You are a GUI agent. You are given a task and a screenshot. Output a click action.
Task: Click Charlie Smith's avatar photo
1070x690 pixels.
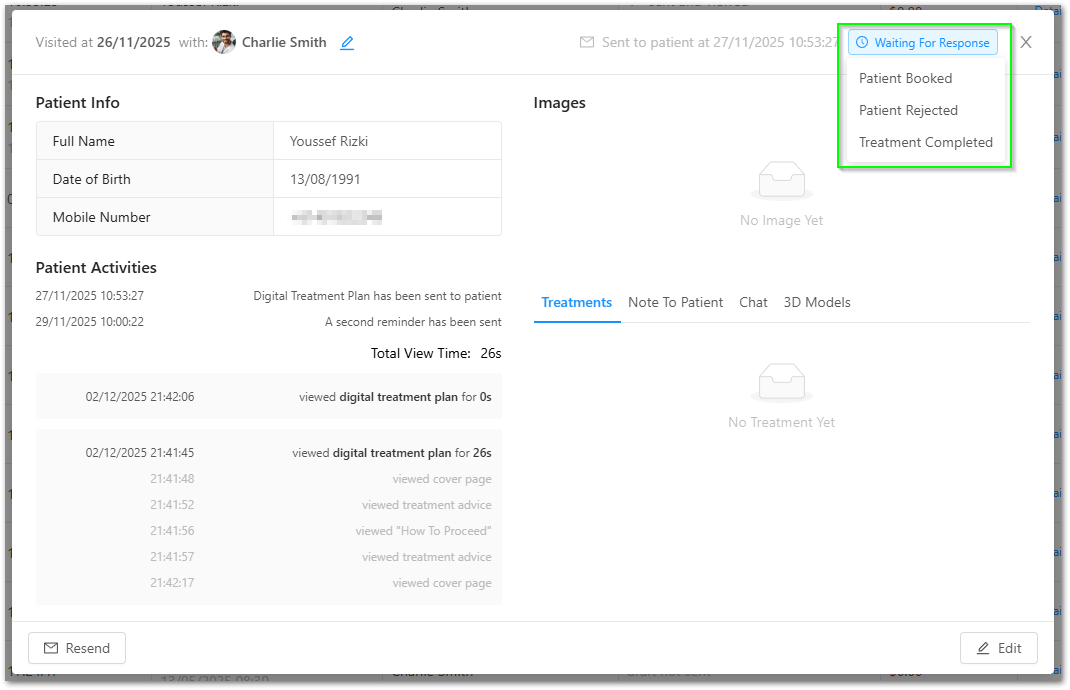(224, 43)
